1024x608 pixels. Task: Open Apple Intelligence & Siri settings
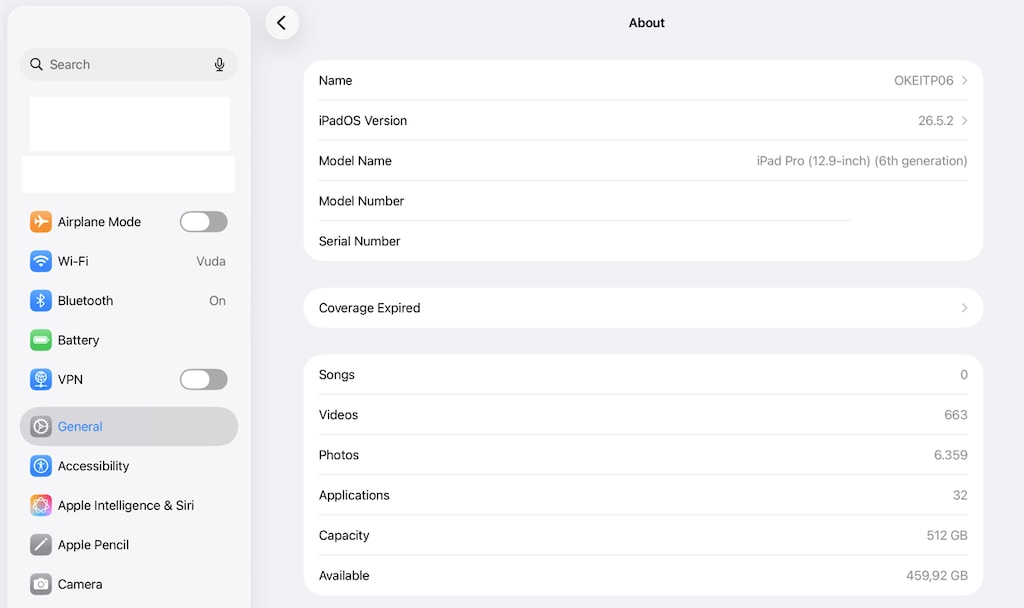pos(129,505)
